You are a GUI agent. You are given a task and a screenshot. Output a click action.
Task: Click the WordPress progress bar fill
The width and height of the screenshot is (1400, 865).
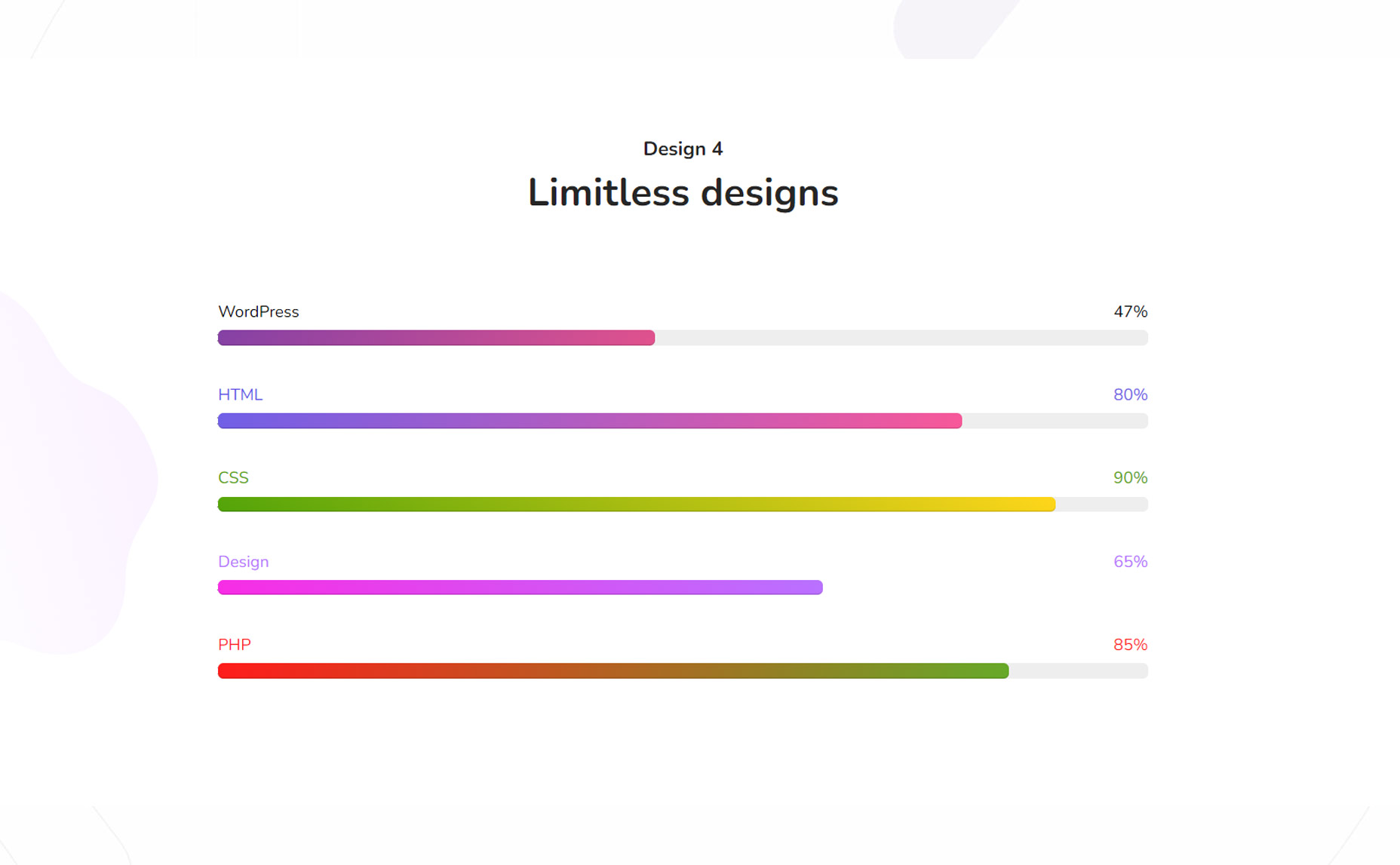click(436, 338)
